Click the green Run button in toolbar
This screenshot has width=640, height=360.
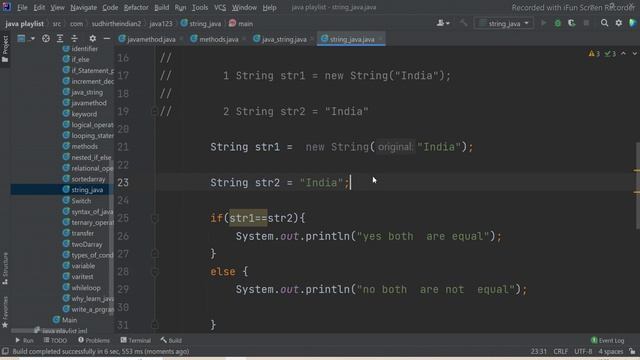pos(544,23)
